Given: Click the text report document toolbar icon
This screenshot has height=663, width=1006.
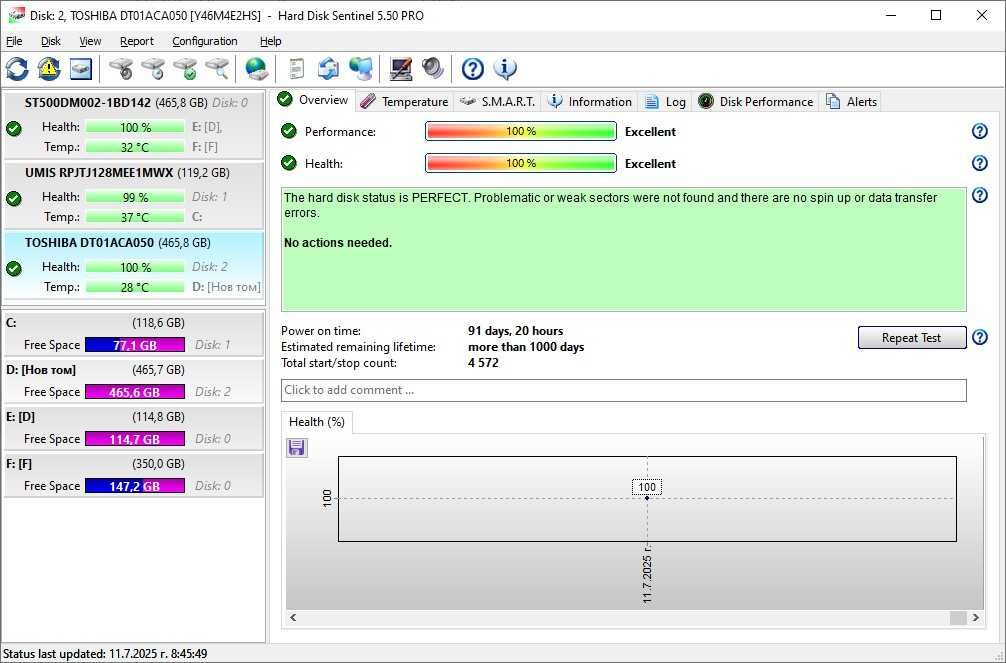Looking at the screenshot, I should pyautogui.click(x=296, y=69).
